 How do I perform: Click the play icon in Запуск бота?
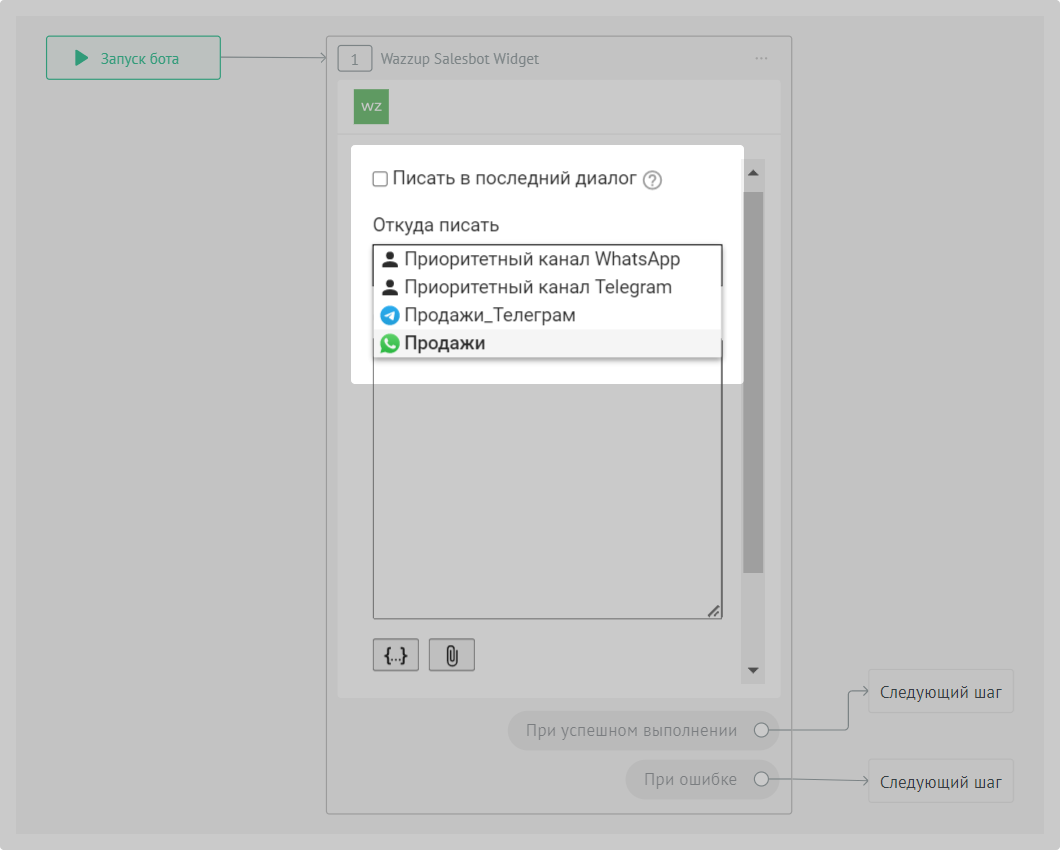pyautogui.click(x=81, y=58)
